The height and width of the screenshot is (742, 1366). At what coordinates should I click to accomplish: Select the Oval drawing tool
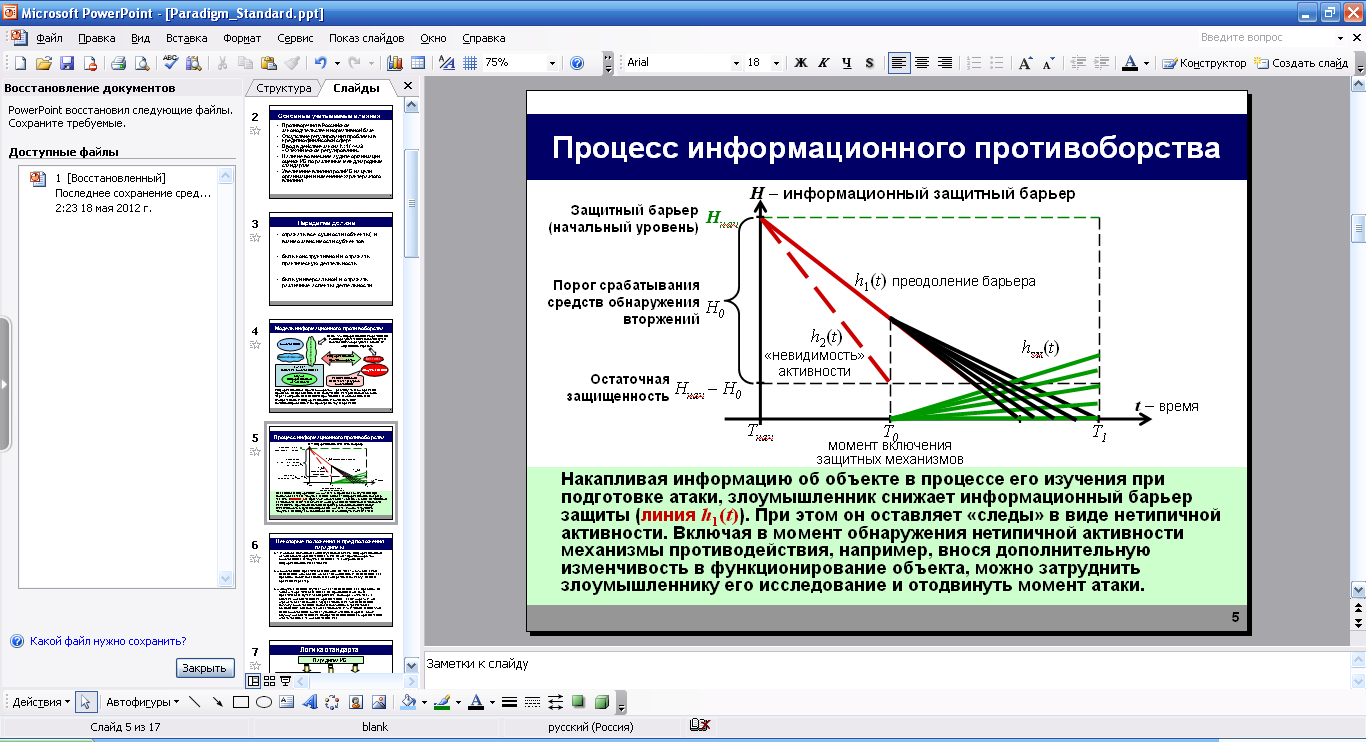263,701
